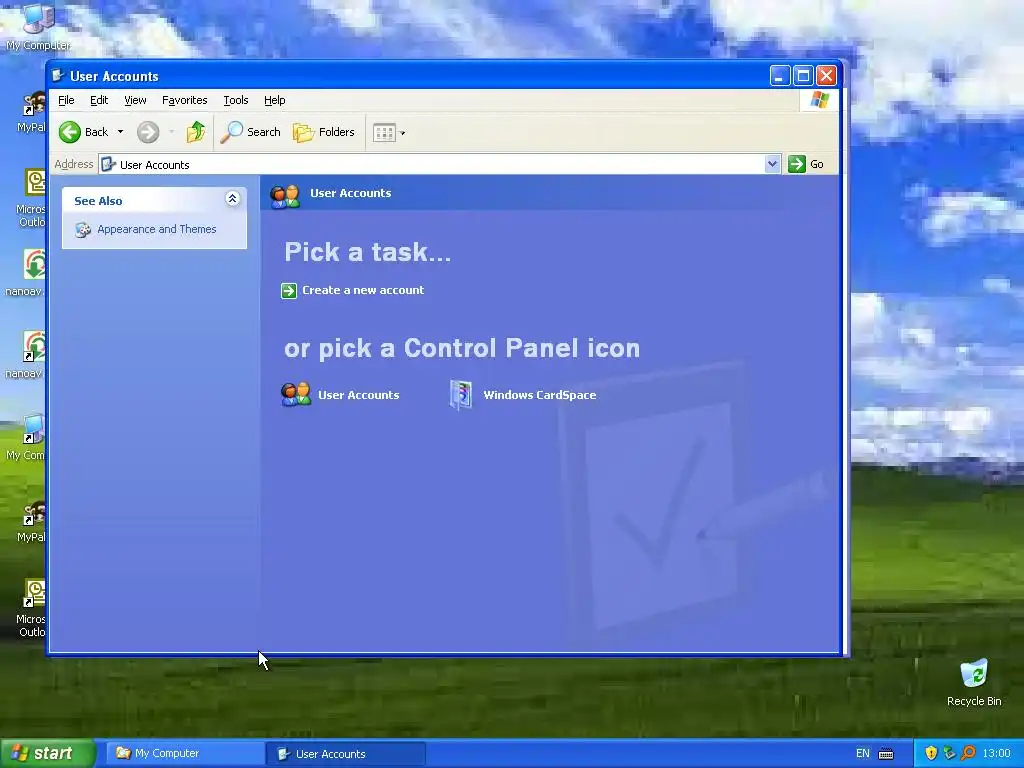Image resolution: width=1024 pixels, height=768 pixels.
Task: Expand the Address bar dropdown
Action: [x=773, y=164]
